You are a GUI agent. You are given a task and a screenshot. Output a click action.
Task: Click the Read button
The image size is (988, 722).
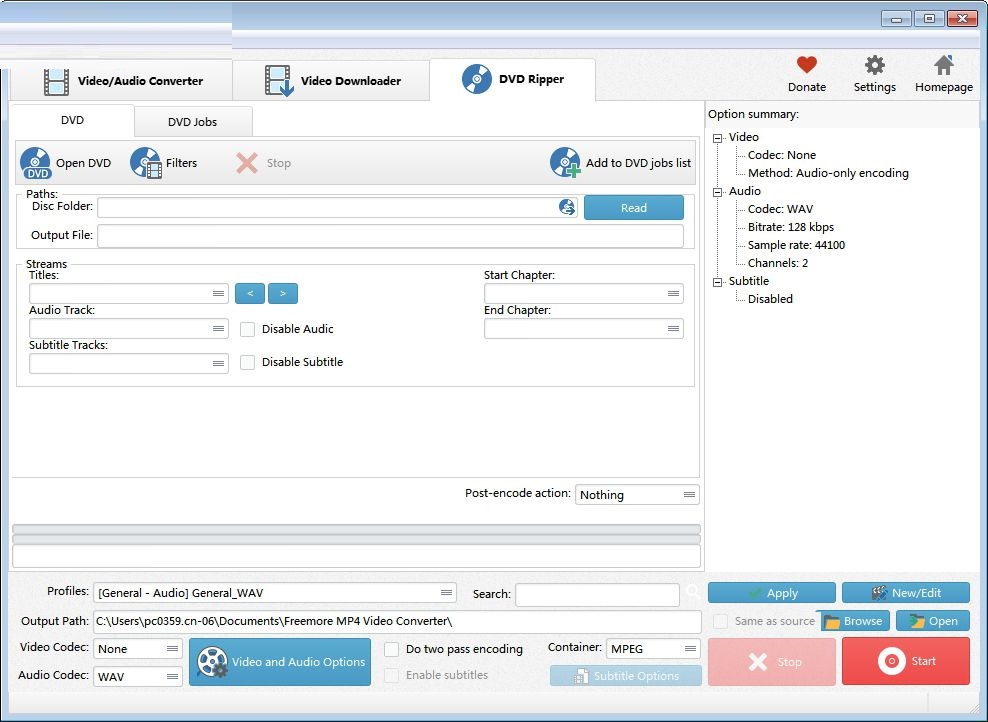pyautogui.click(x=634, y=207)
